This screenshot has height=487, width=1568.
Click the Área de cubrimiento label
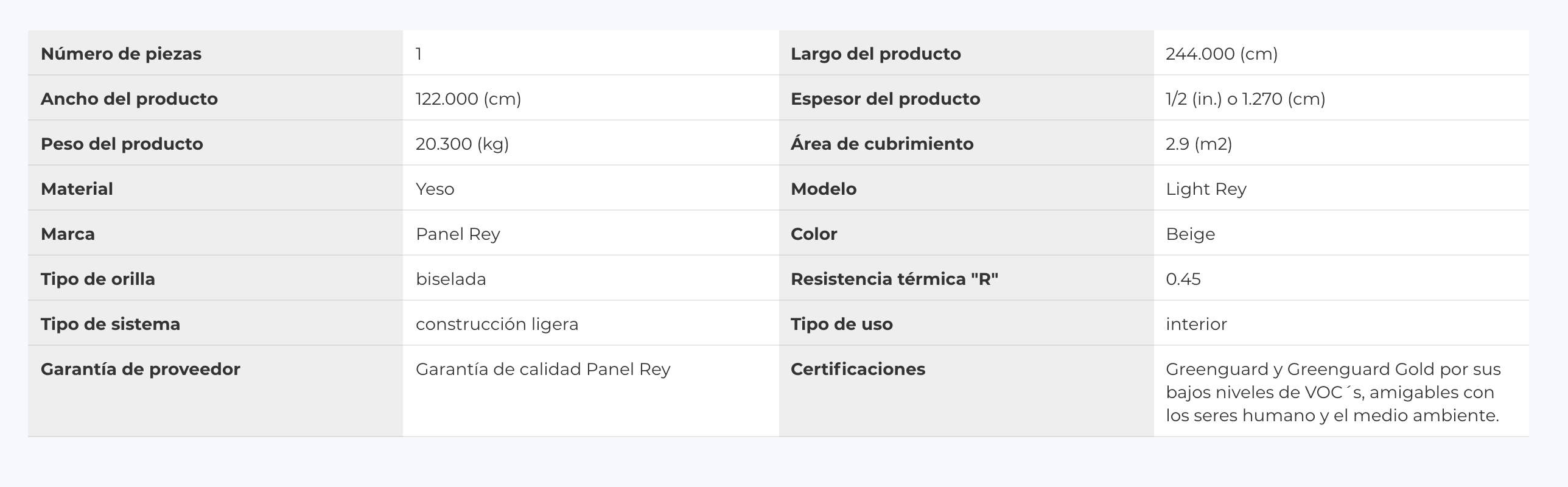tap(882, 144)
